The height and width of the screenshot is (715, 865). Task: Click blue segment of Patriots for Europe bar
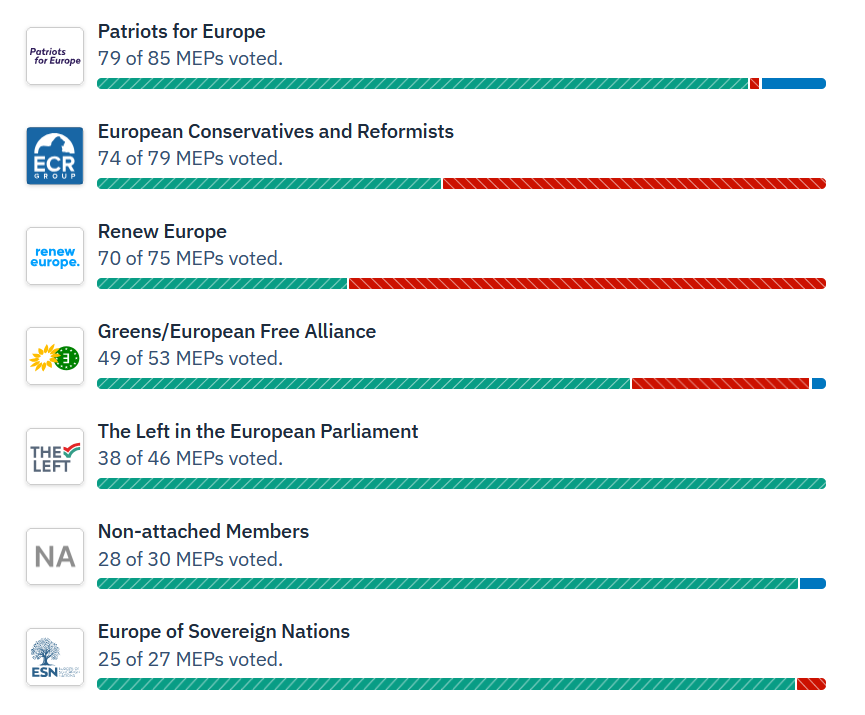pyautogui.click(x=793, y=84)
